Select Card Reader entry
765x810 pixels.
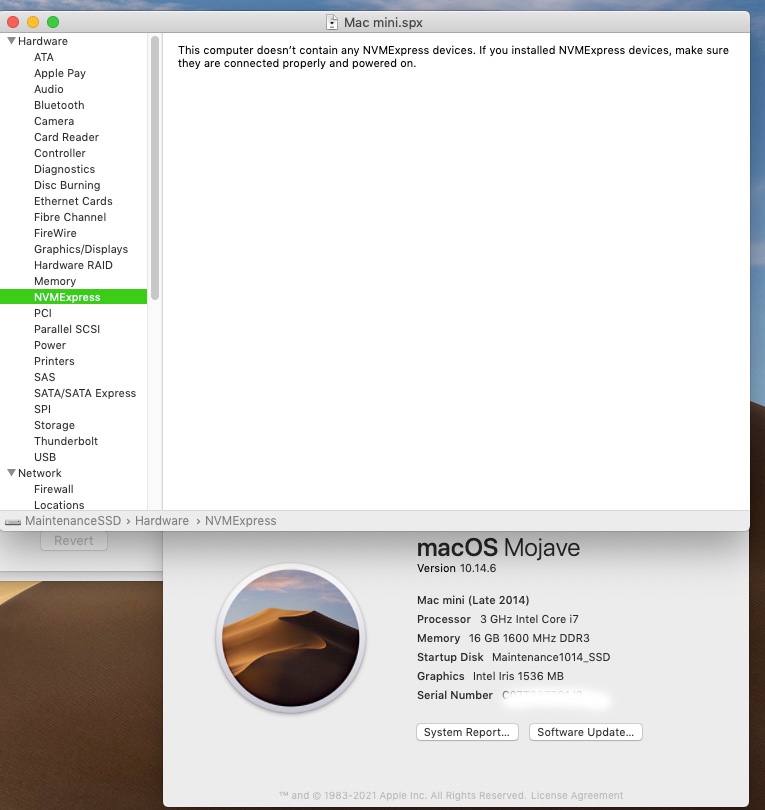(66, 137)
